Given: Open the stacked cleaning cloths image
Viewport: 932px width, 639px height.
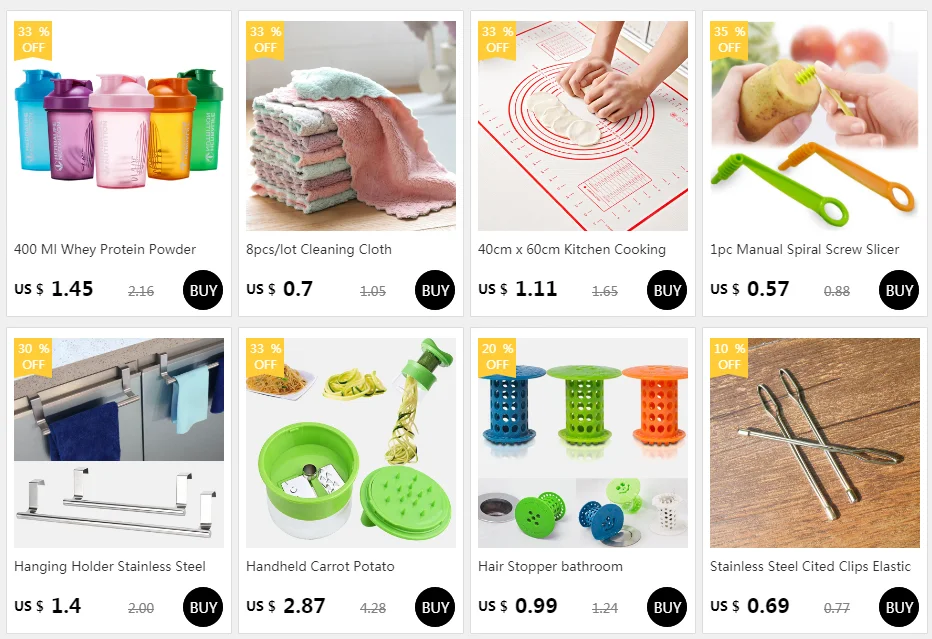Looking at the screenshot, I should (351, 126).
